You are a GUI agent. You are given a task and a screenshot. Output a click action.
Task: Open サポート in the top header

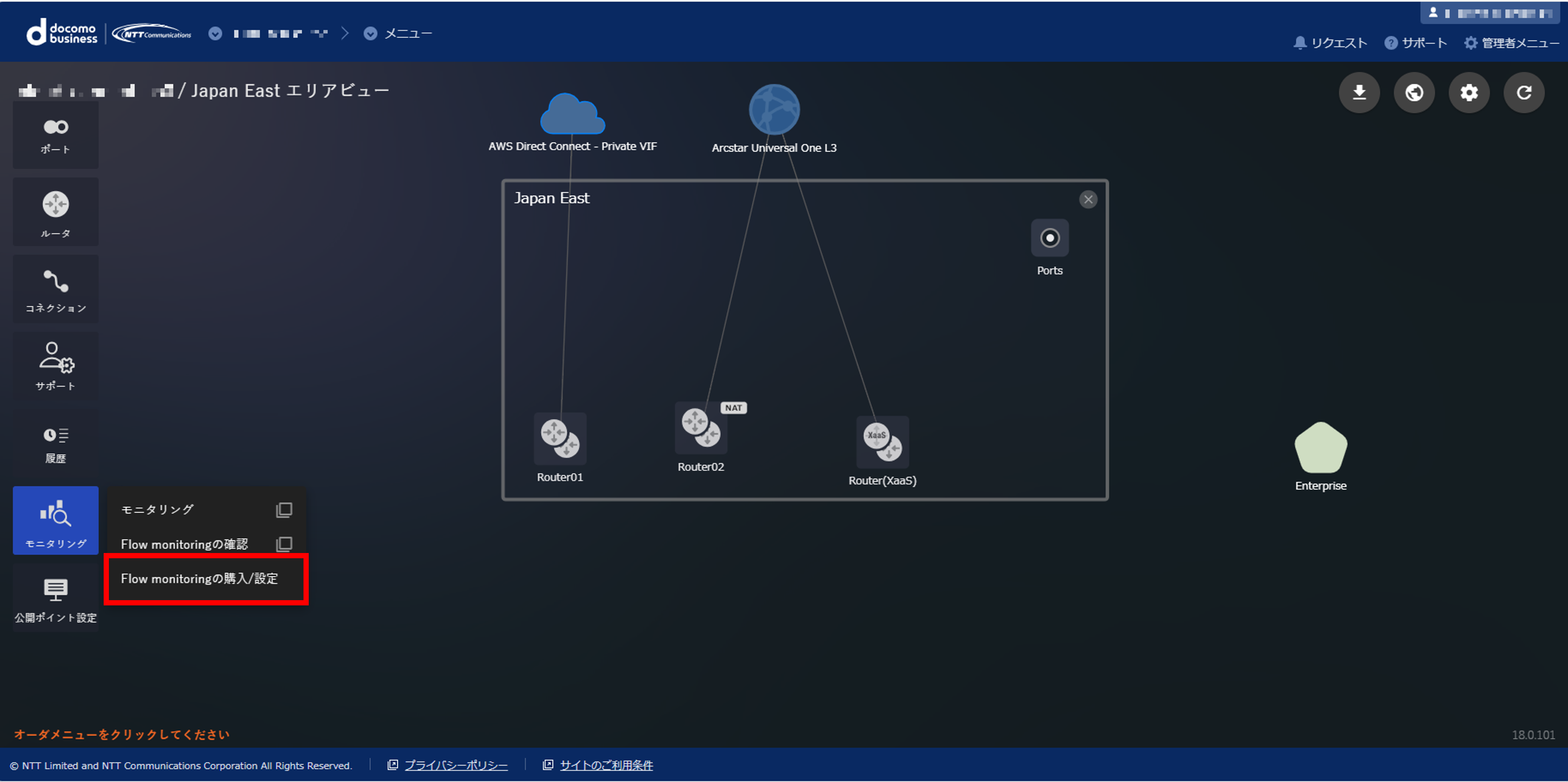1416,43
